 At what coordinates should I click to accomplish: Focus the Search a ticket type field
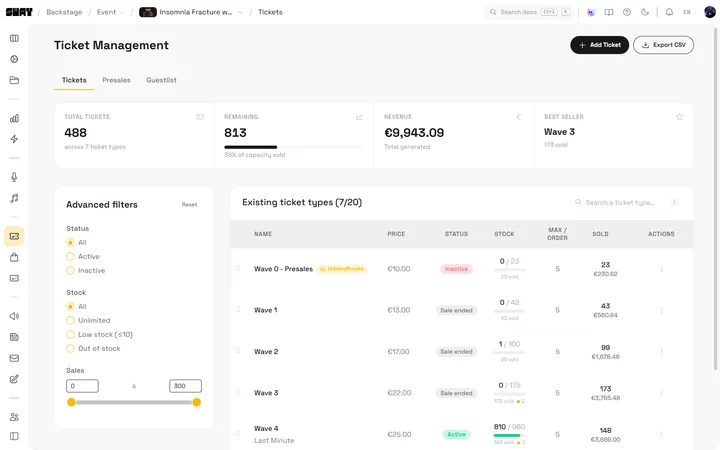tap(626, 202)
